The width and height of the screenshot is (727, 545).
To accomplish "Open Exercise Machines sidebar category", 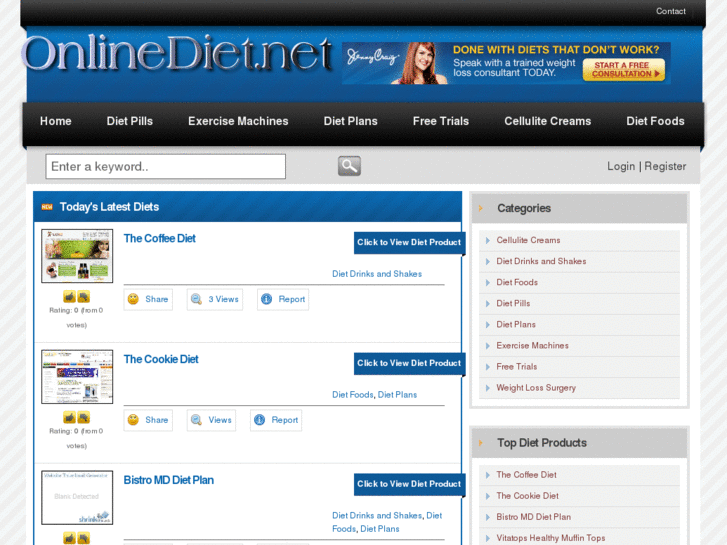I will pos(532,346).
